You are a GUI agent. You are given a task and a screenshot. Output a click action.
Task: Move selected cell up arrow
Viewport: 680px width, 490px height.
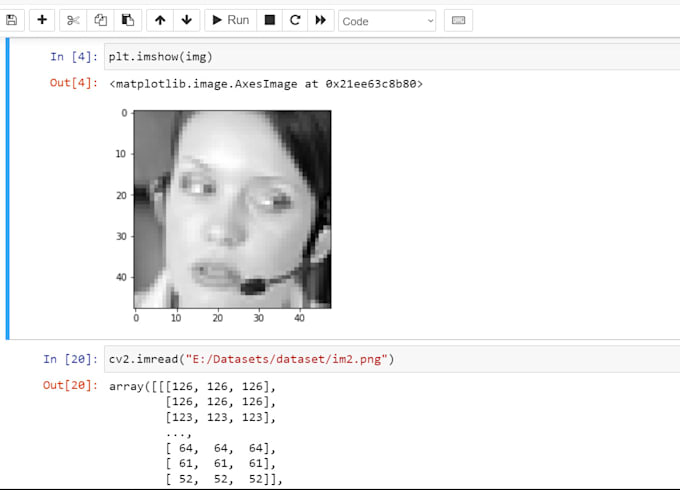(x=160, y=20)
